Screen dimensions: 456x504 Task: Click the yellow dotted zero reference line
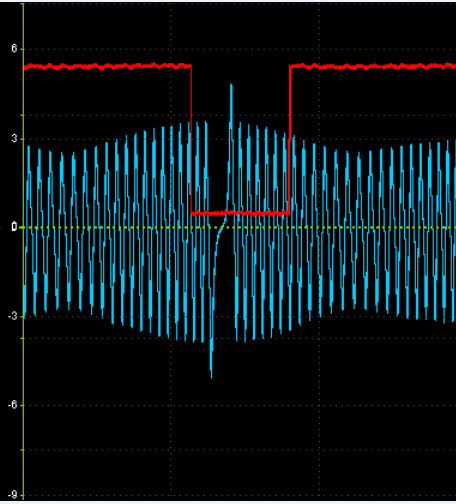(240, 228)
